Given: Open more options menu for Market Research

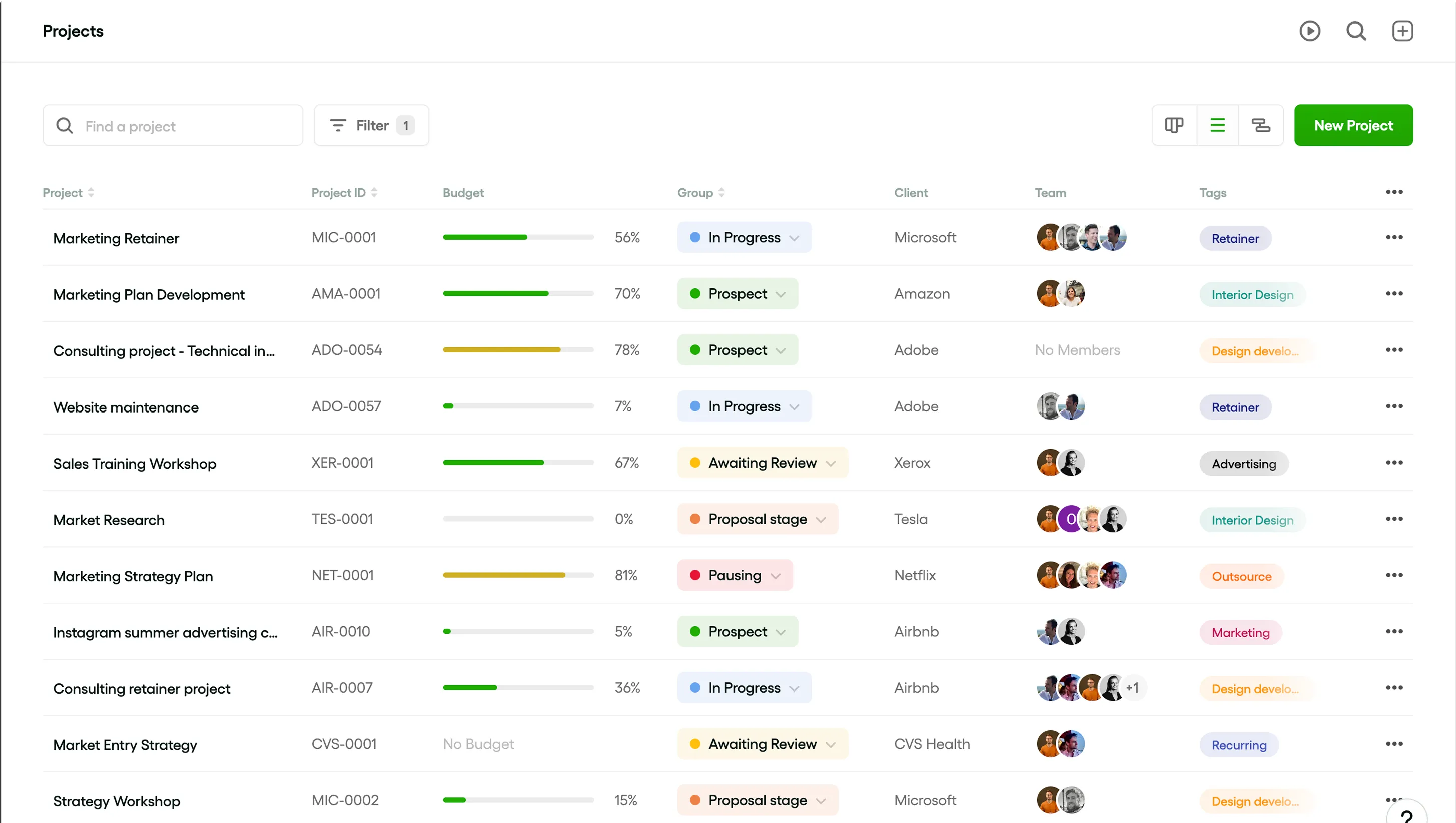Looking at the screenshot, I should tap(1394, 519).
